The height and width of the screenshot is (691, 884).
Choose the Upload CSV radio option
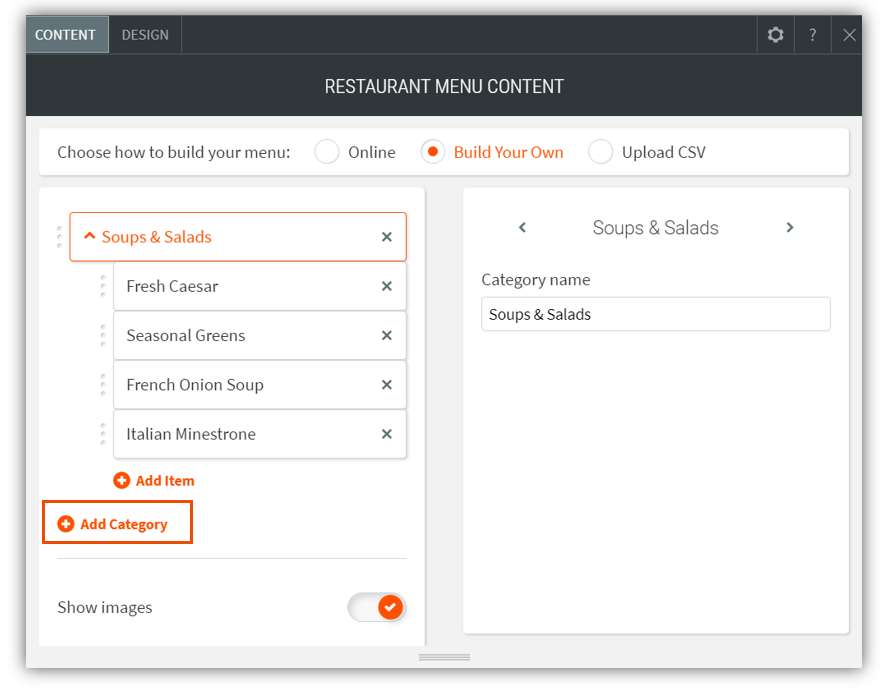pyautogui.click(x=600, y=152)
